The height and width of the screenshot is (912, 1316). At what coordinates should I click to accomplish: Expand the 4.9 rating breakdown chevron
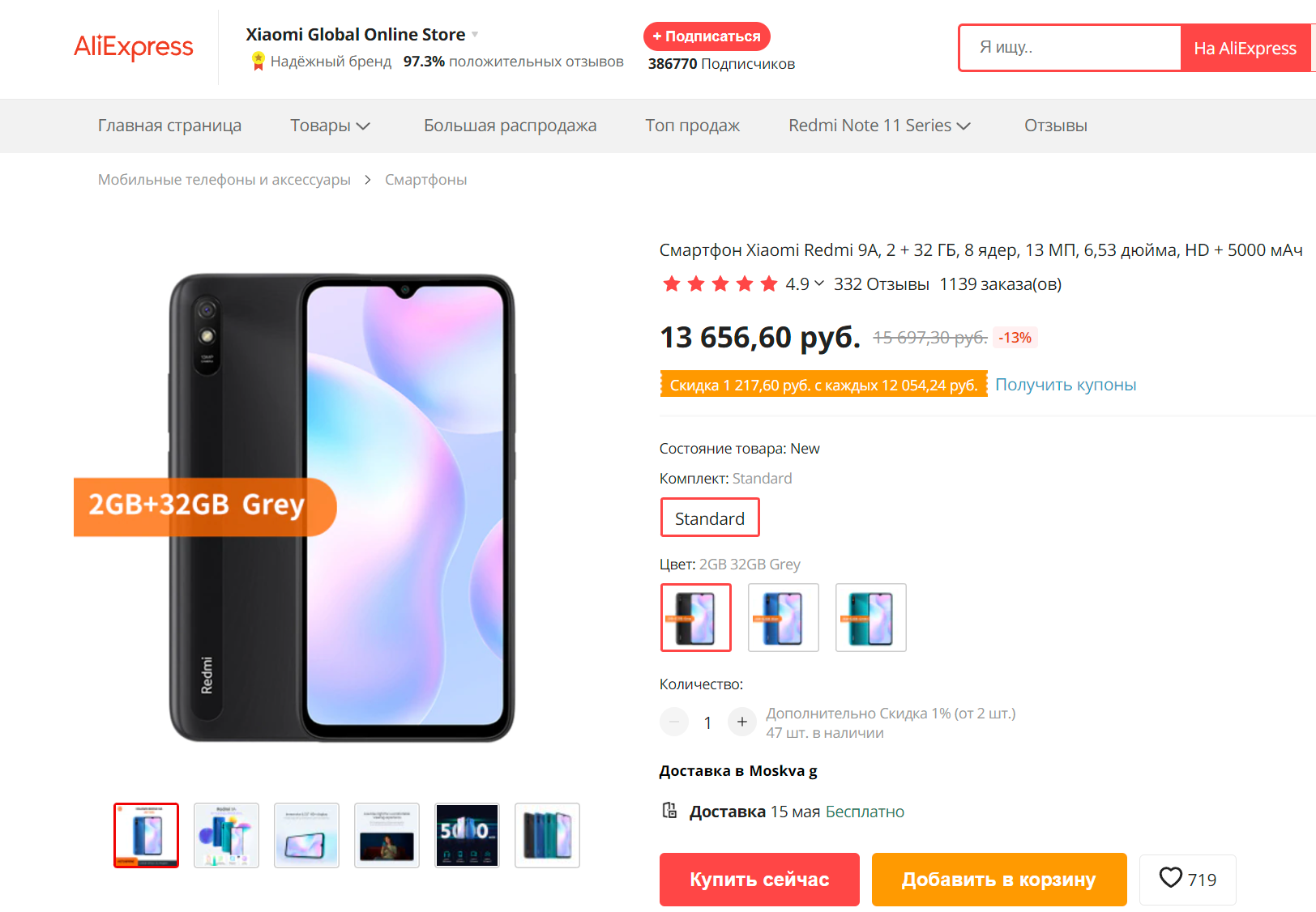coord(819,283)
